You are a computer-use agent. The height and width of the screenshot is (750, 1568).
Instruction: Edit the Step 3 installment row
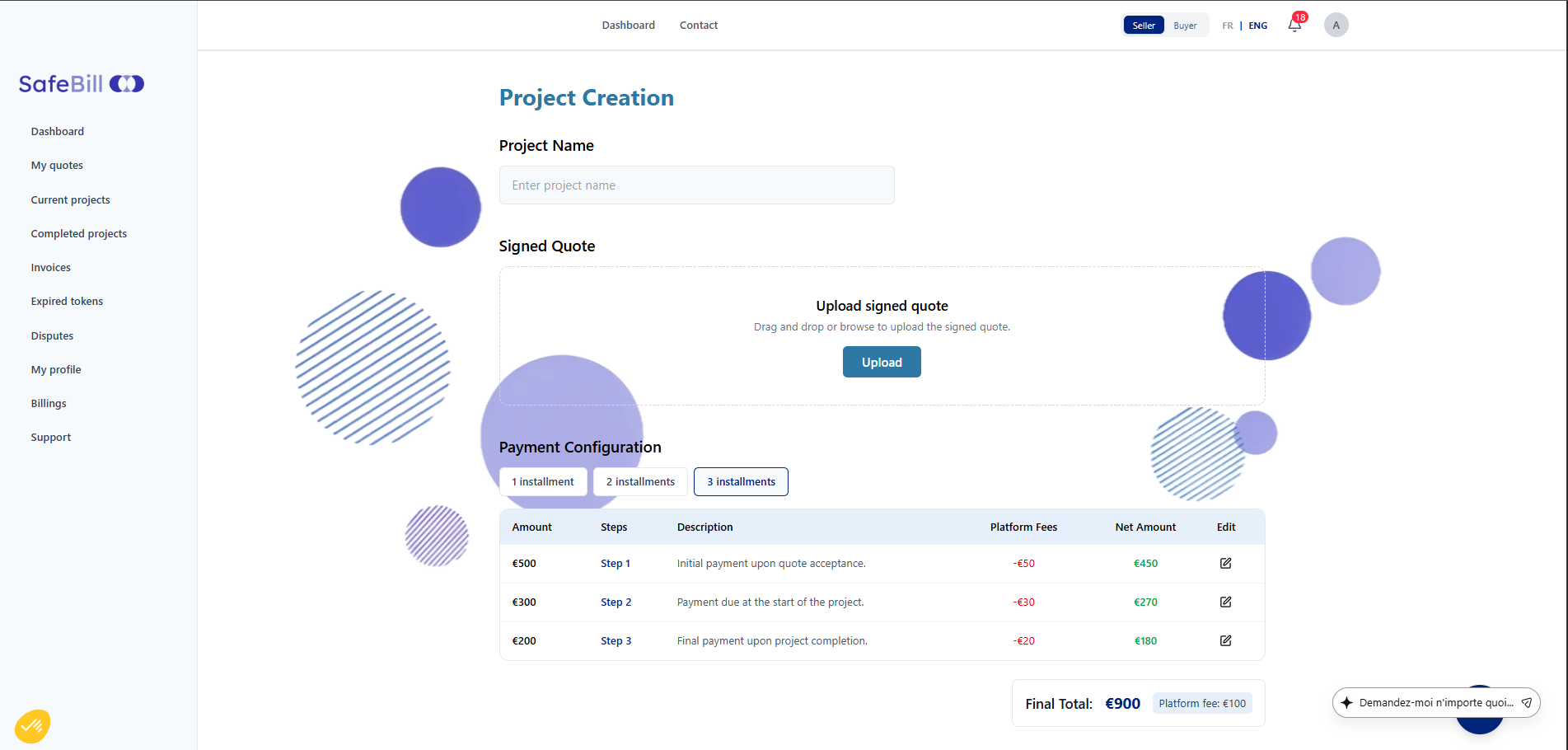click(x=1225, y=640)
